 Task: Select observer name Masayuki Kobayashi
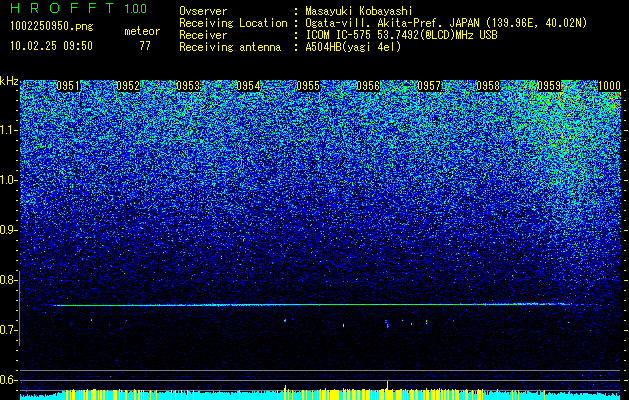click(x=359, y=11)
